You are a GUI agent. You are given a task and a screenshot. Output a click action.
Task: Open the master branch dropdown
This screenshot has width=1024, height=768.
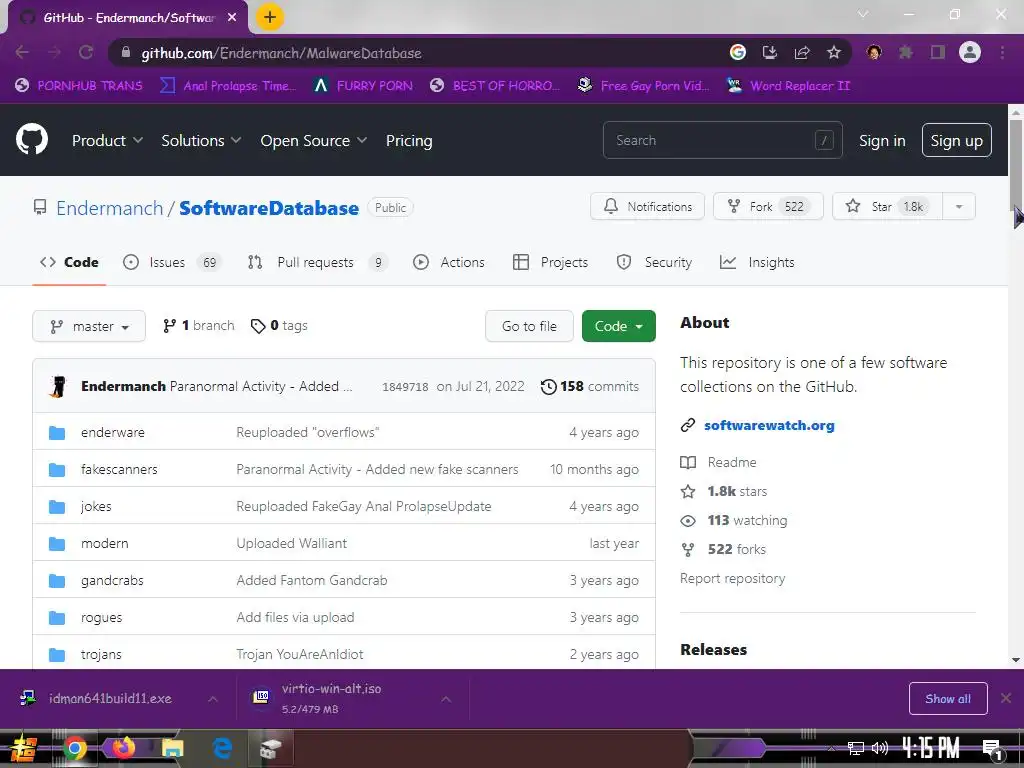[89, 326]
